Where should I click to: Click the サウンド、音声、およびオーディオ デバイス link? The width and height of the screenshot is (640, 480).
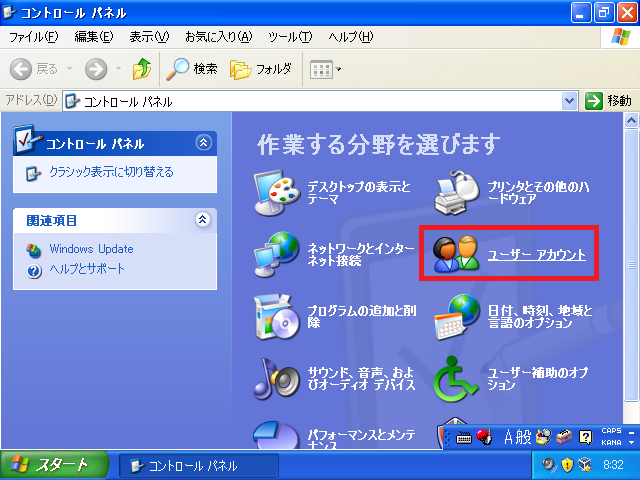(x=361, y=378)
